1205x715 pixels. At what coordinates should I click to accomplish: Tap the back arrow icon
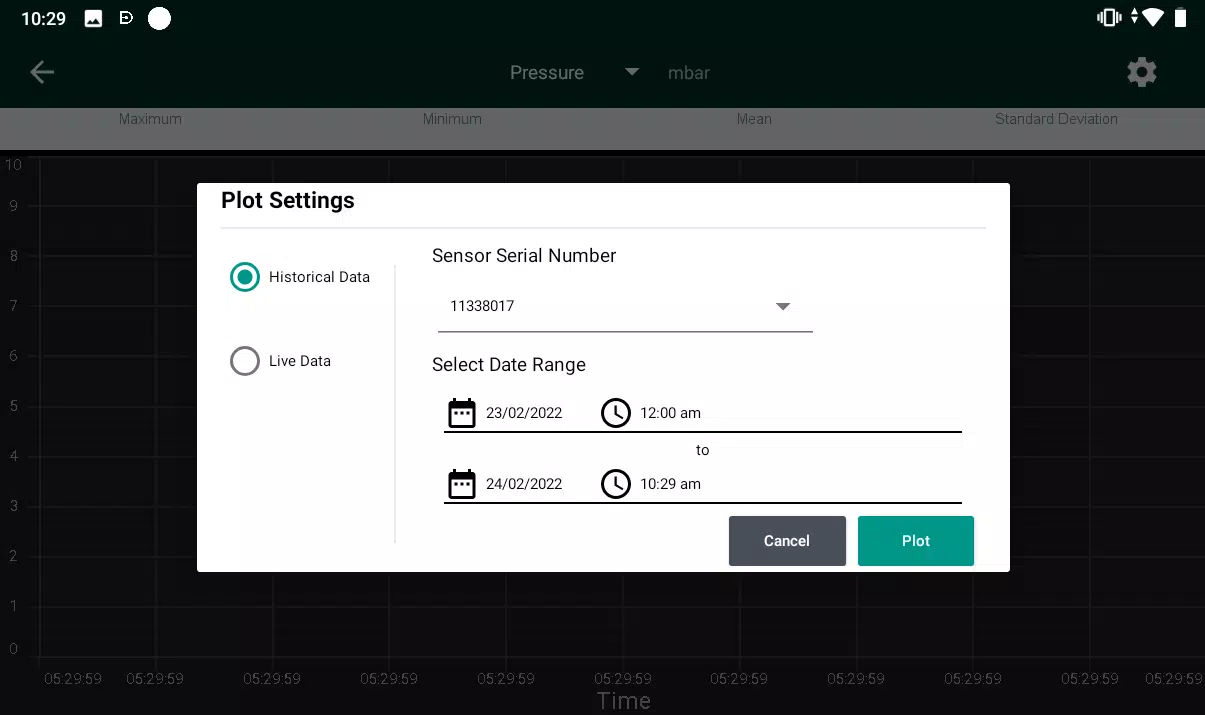click(42, 72)
